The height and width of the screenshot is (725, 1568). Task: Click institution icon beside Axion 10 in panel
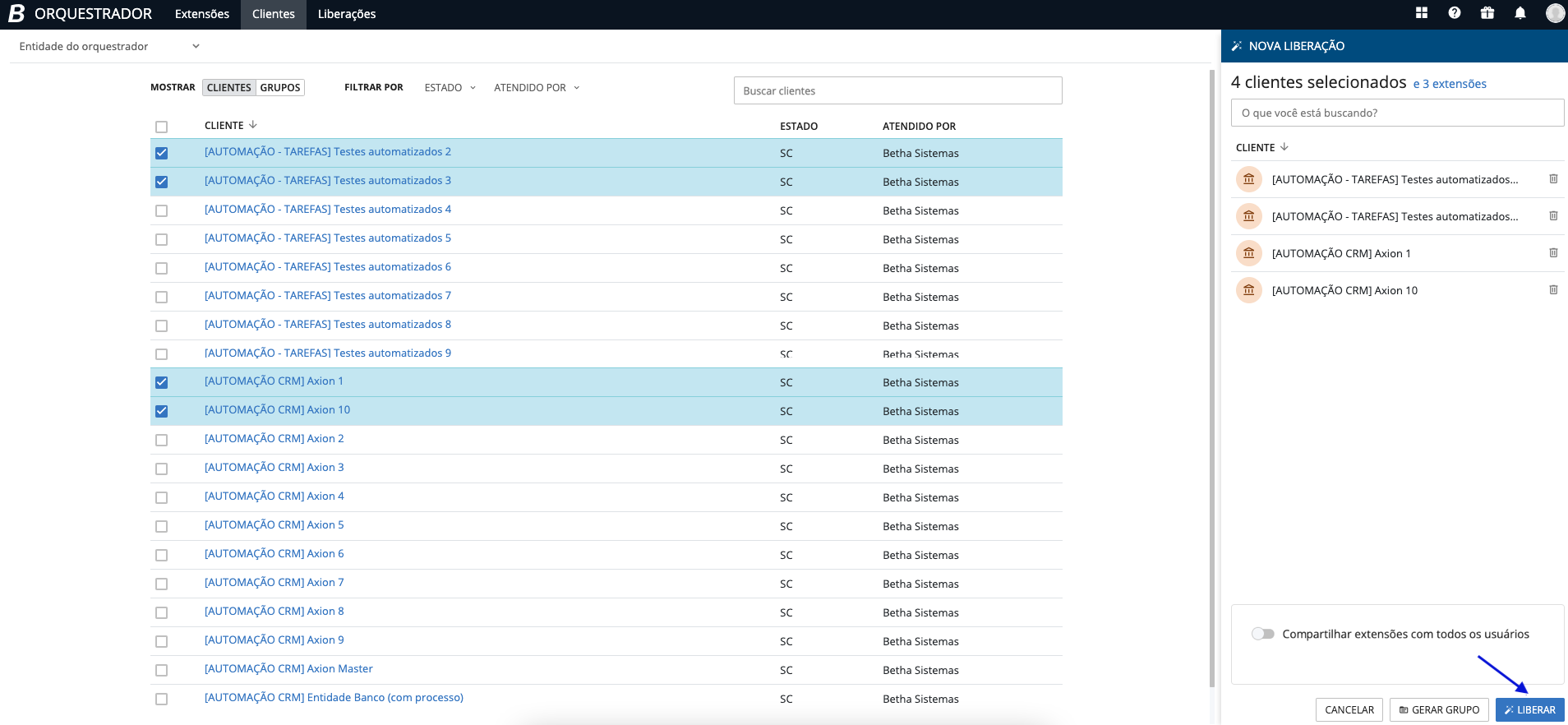click(x=1249, y=290)
